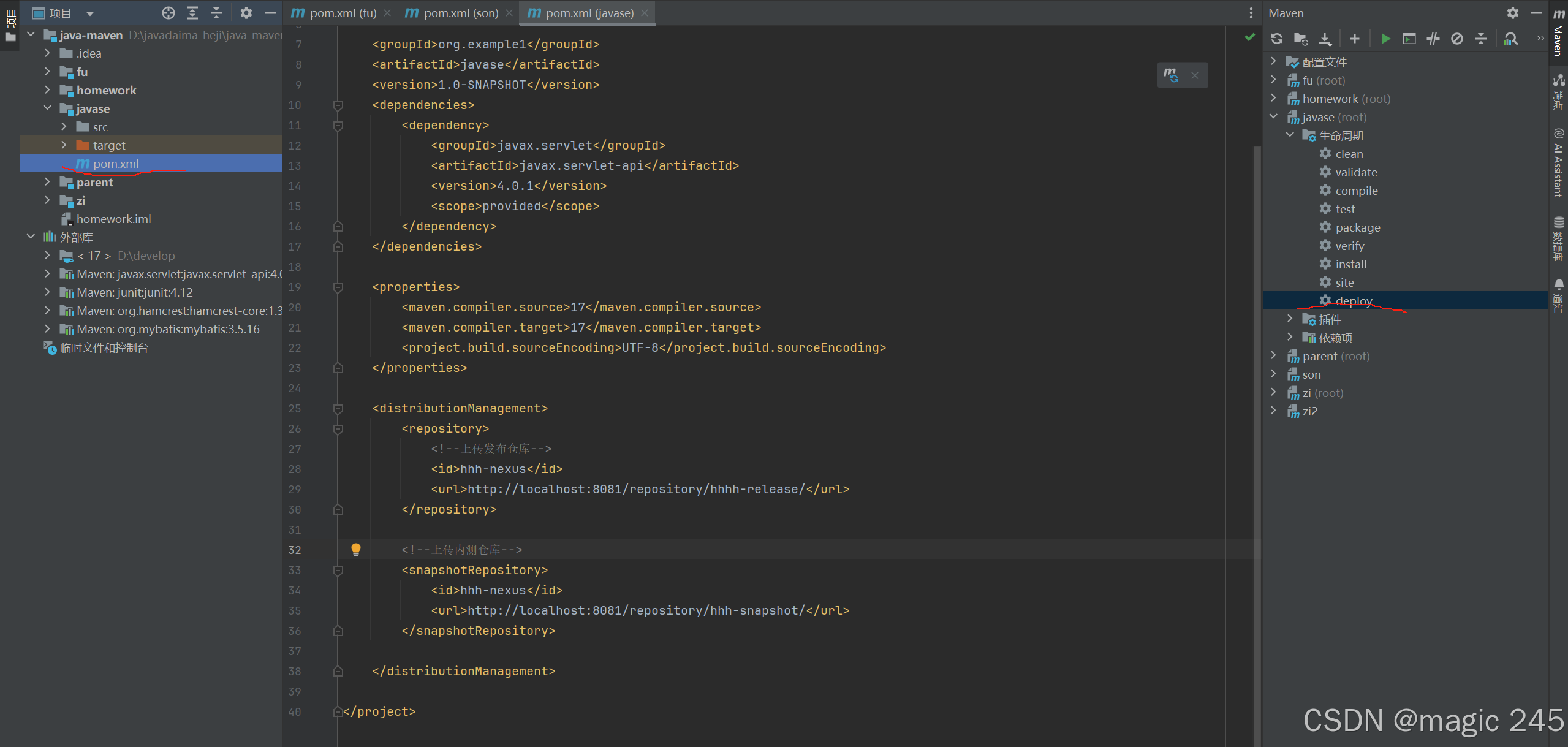Viewport: 1568px width, 747px height.
Task: Switch to the pom.xml (fu) tab
Action: click(342, 13)
